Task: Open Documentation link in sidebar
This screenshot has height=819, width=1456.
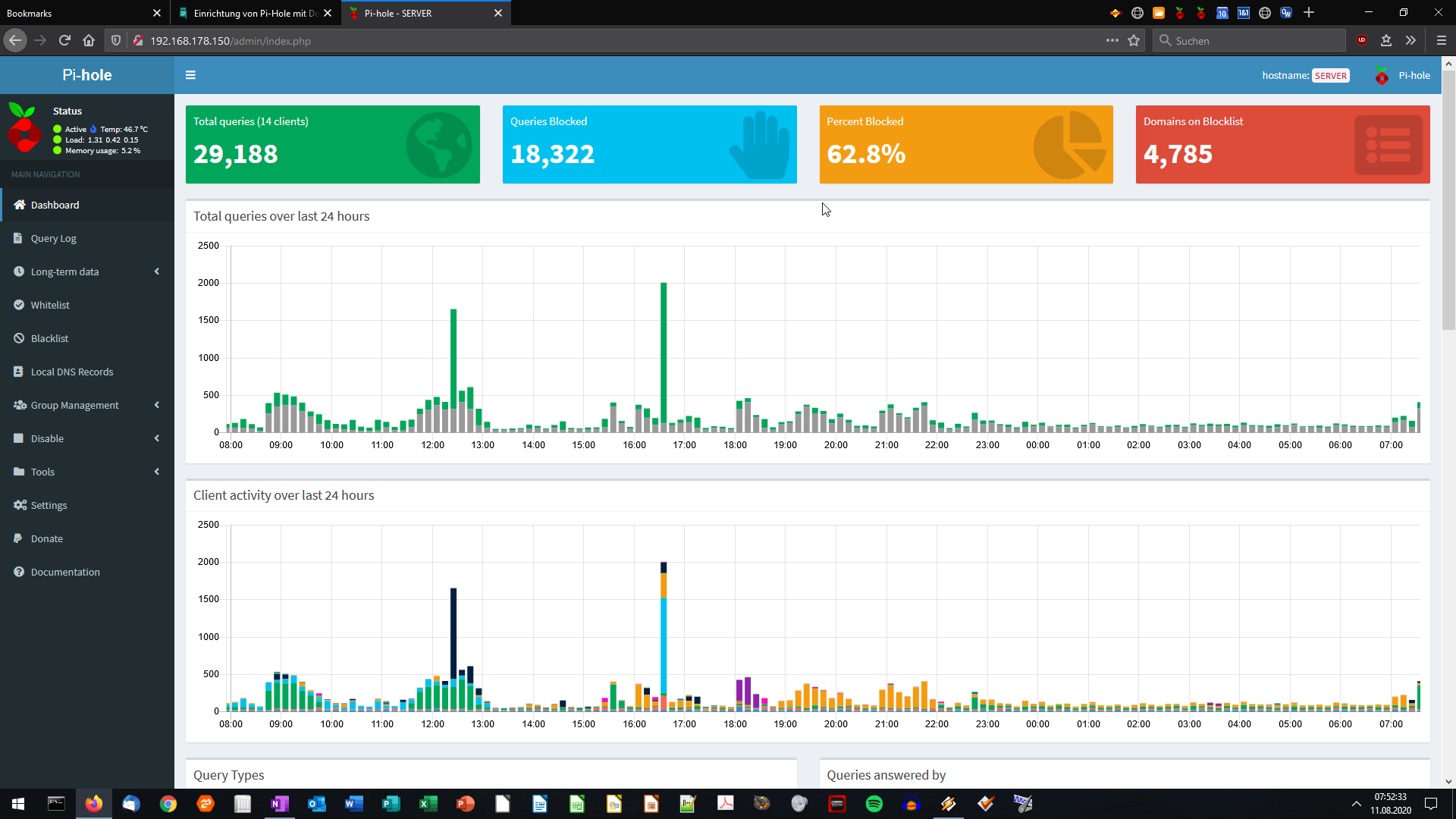Action: 87,572
